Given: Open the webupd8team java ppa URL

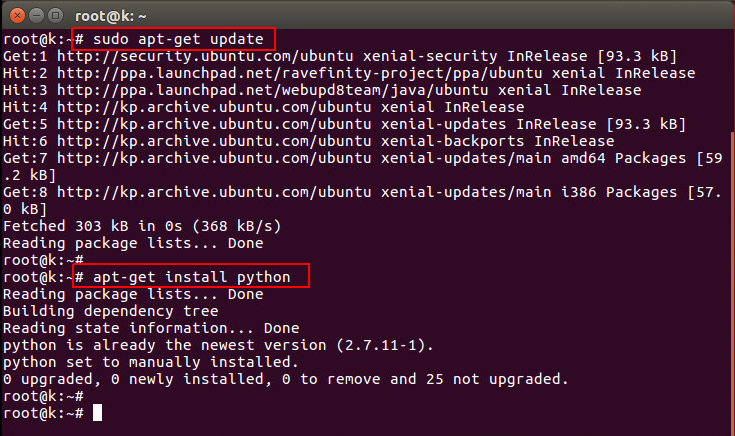Looking at the screenshot, I should (273, 90).
